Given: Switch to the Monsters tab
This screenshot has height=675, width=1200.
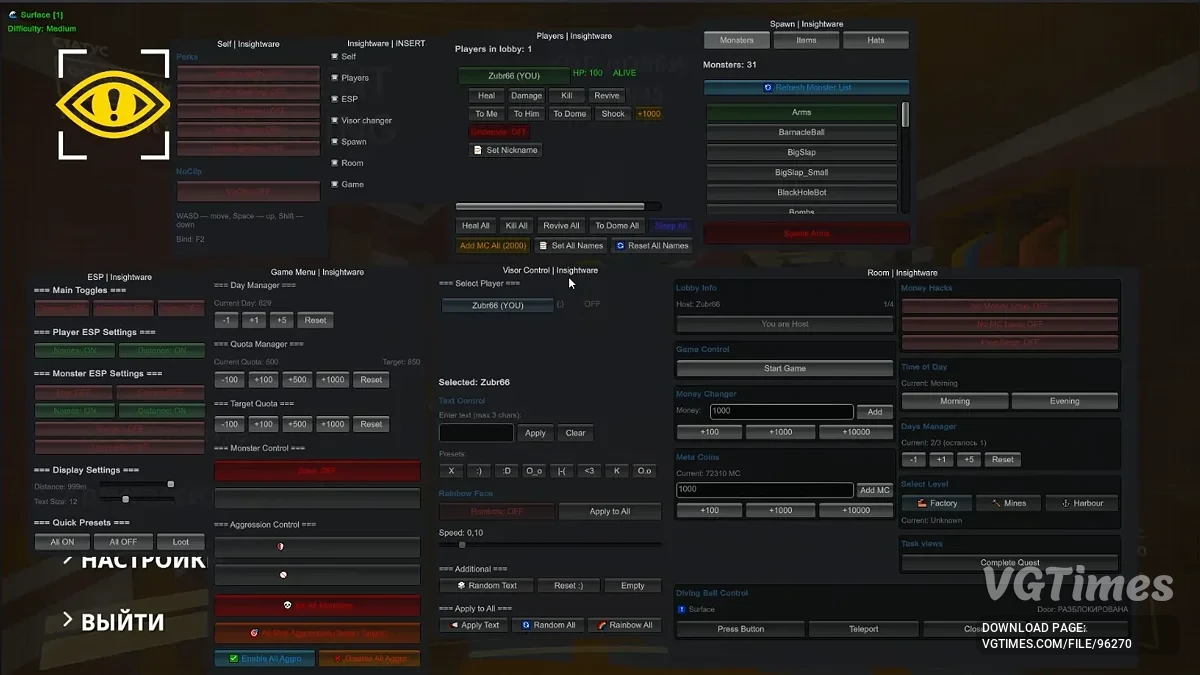Looking at the screenshot, I should click(x=737, y=40).
